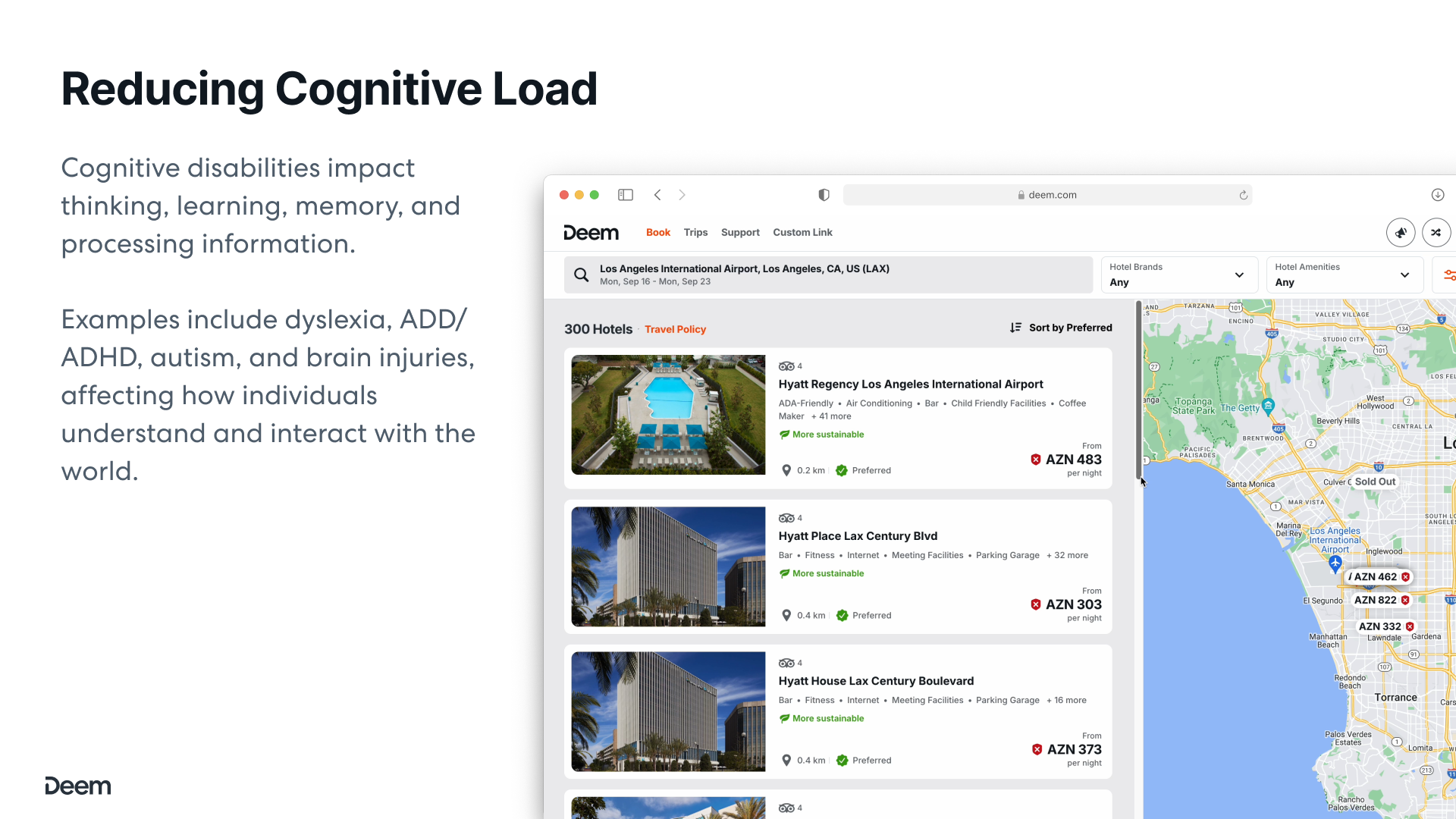Open the announcements megaphone button

[1401, 233]
